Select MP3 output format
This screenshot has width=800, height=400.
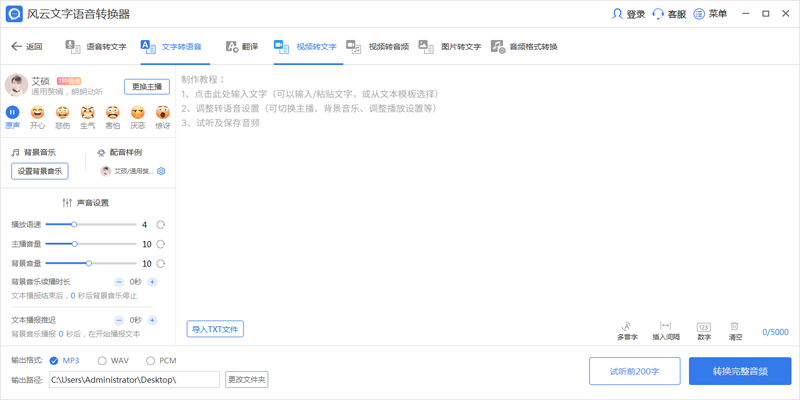click(x=64, y=361)
